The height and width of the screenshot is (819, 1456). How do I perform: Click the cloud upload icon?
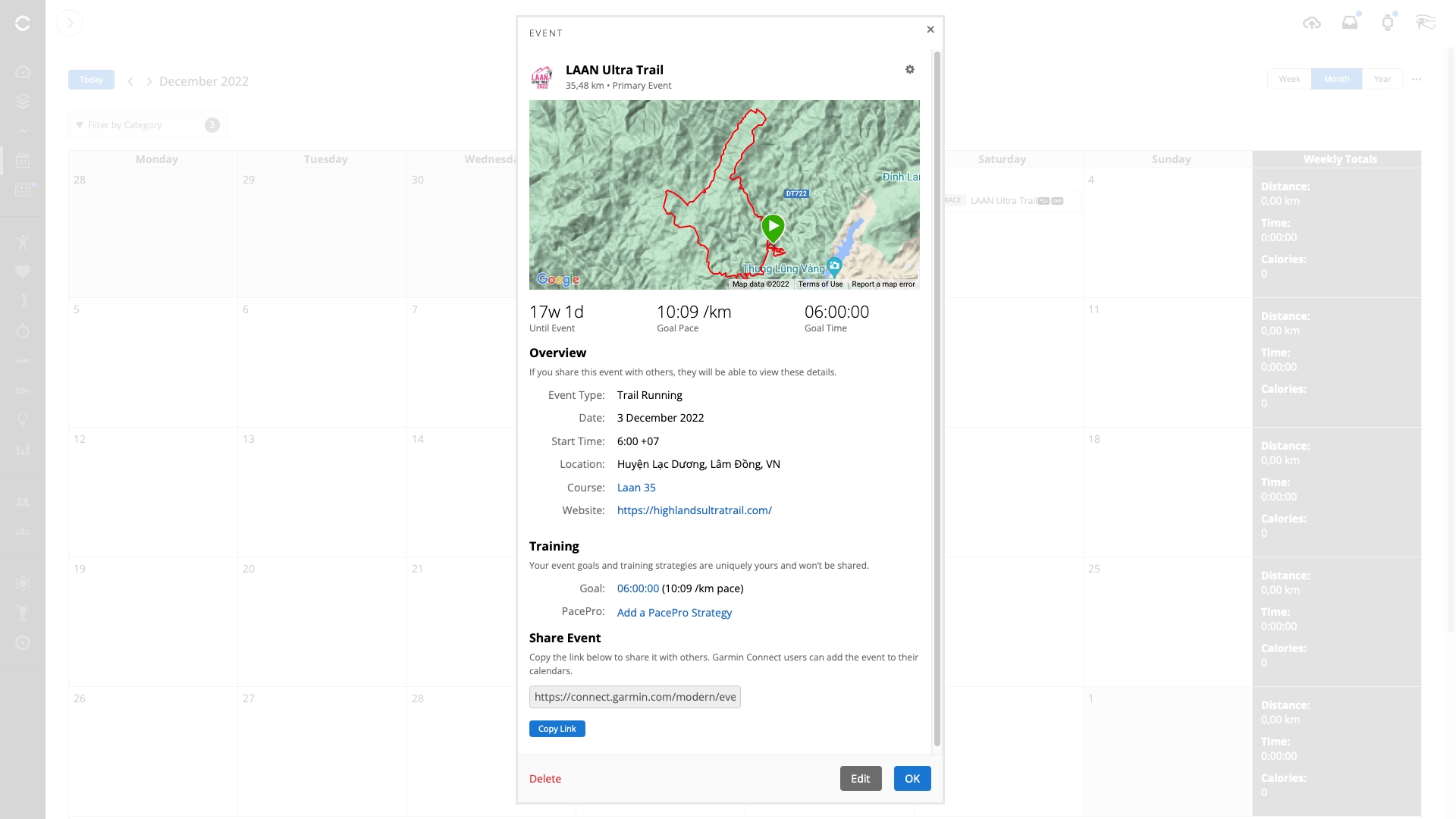pyautogui.click(x=1312, y=24)
